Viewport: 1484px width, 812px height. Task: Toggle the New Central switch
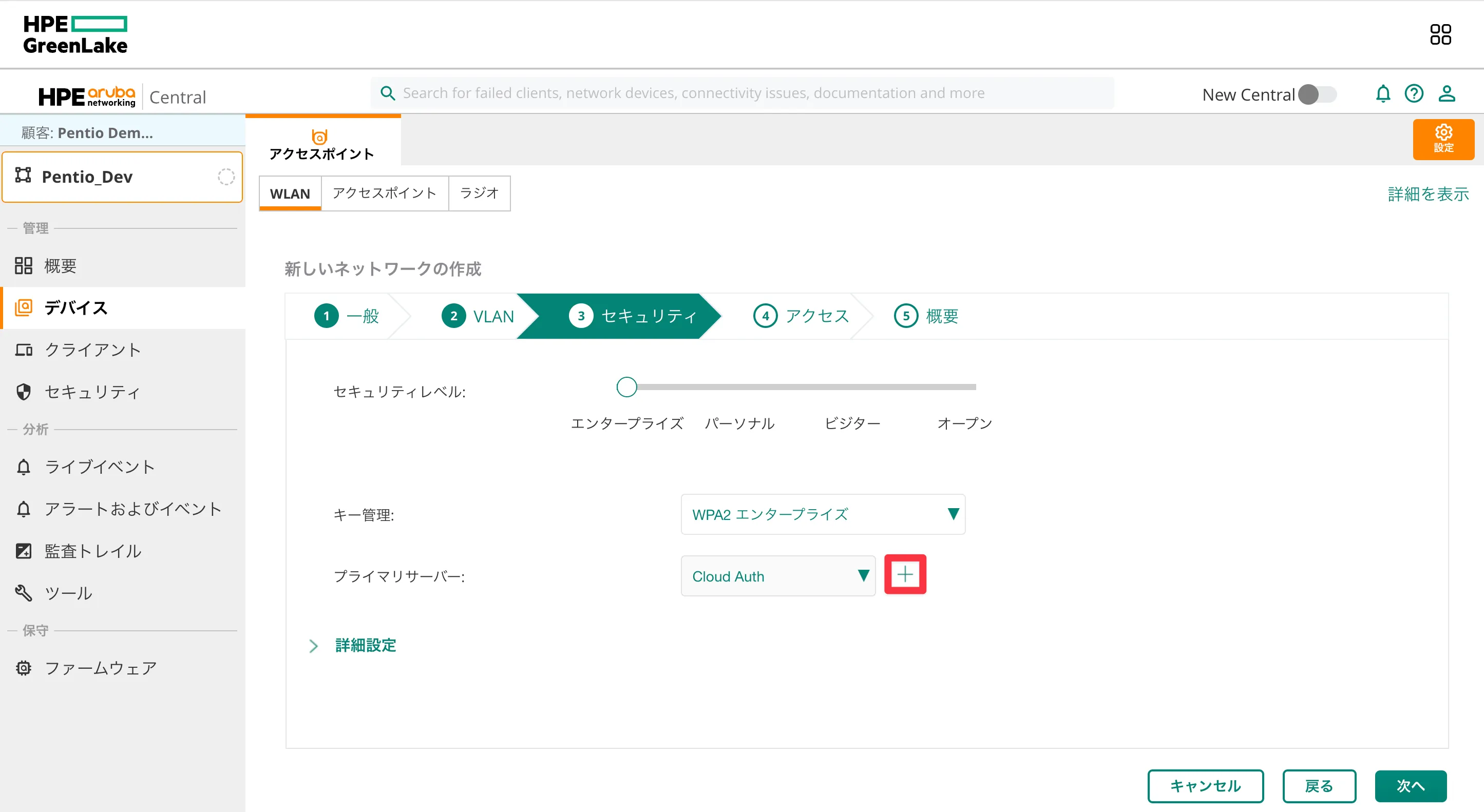[1317, 94]
